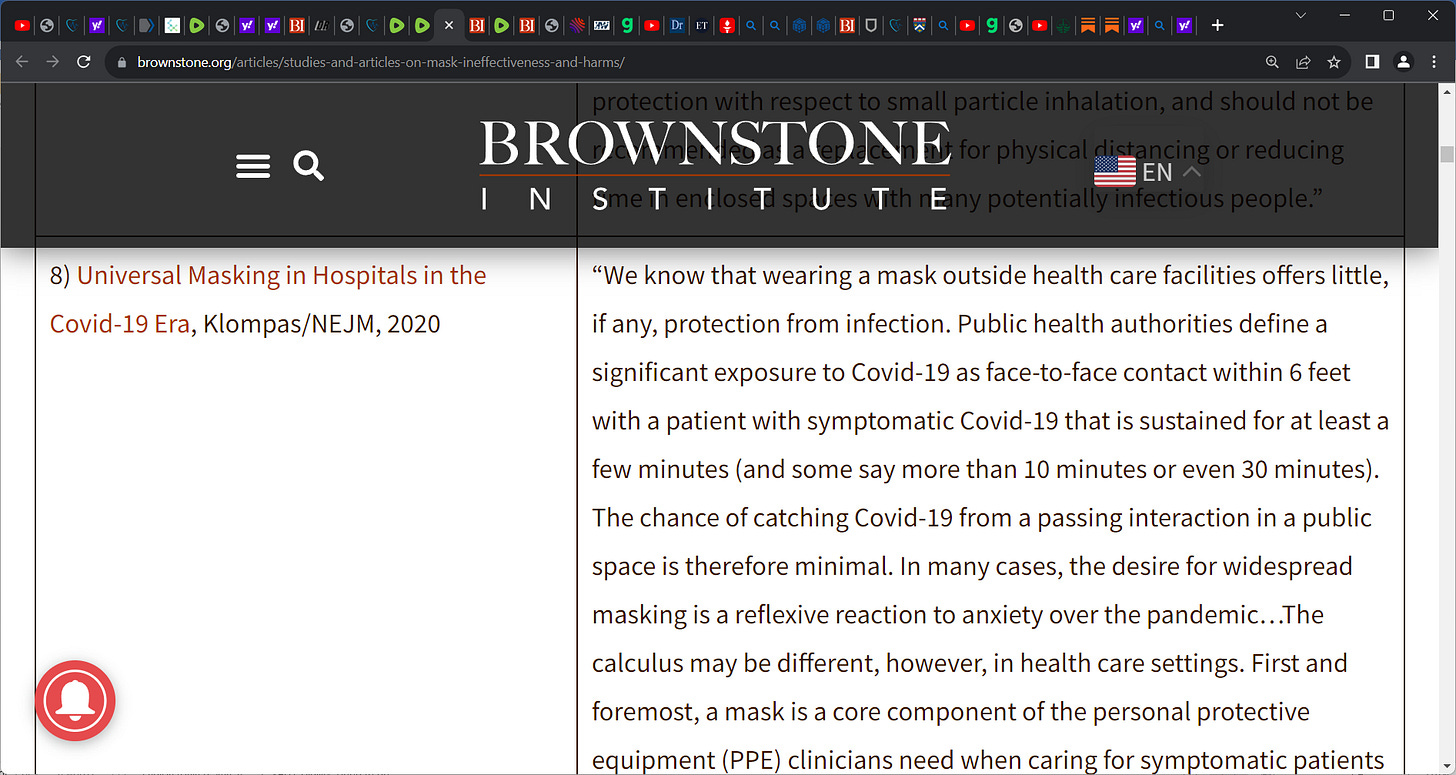Open a new tab with the plus button
Image resolution: width=1456 pixels, height=775 pixels.
[x=1217, y=25]
